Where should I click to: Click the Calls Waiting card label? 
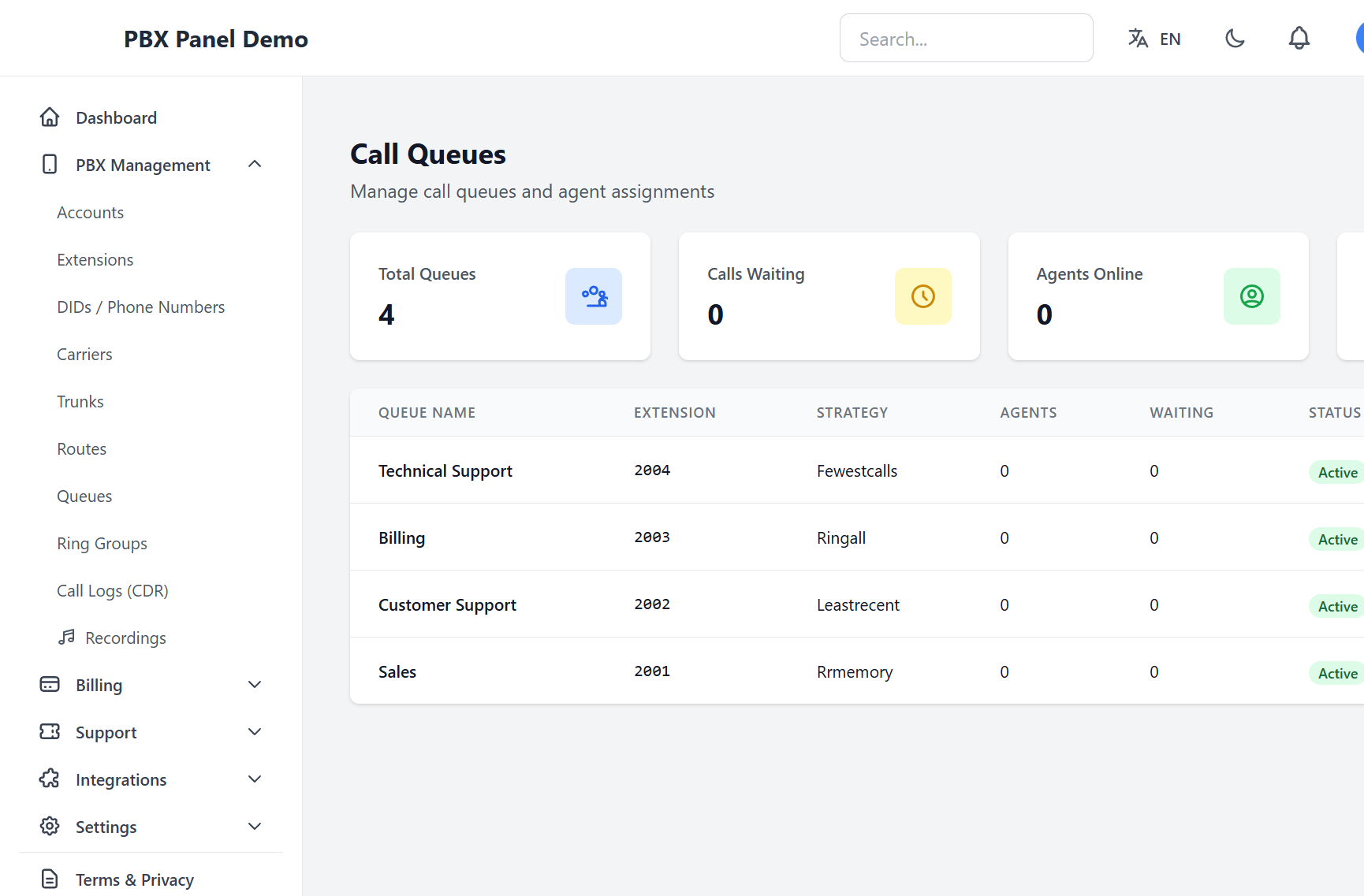755,273
